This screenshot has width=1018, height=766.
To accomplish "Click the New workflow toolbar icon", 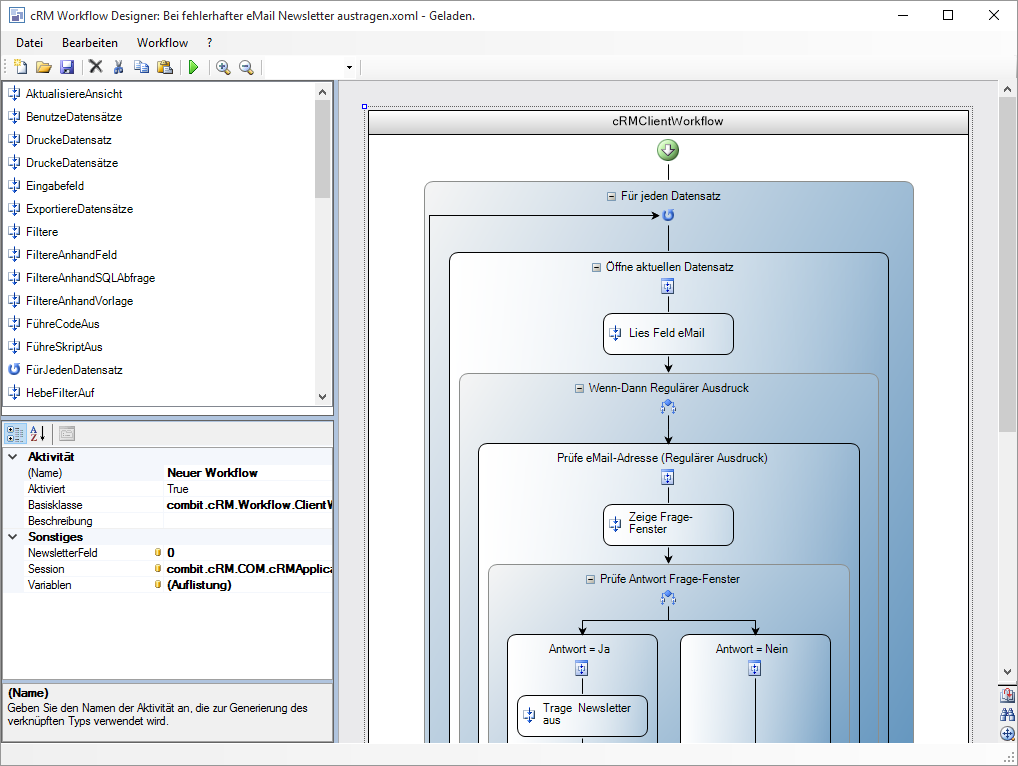I will [x=21, y=67].
